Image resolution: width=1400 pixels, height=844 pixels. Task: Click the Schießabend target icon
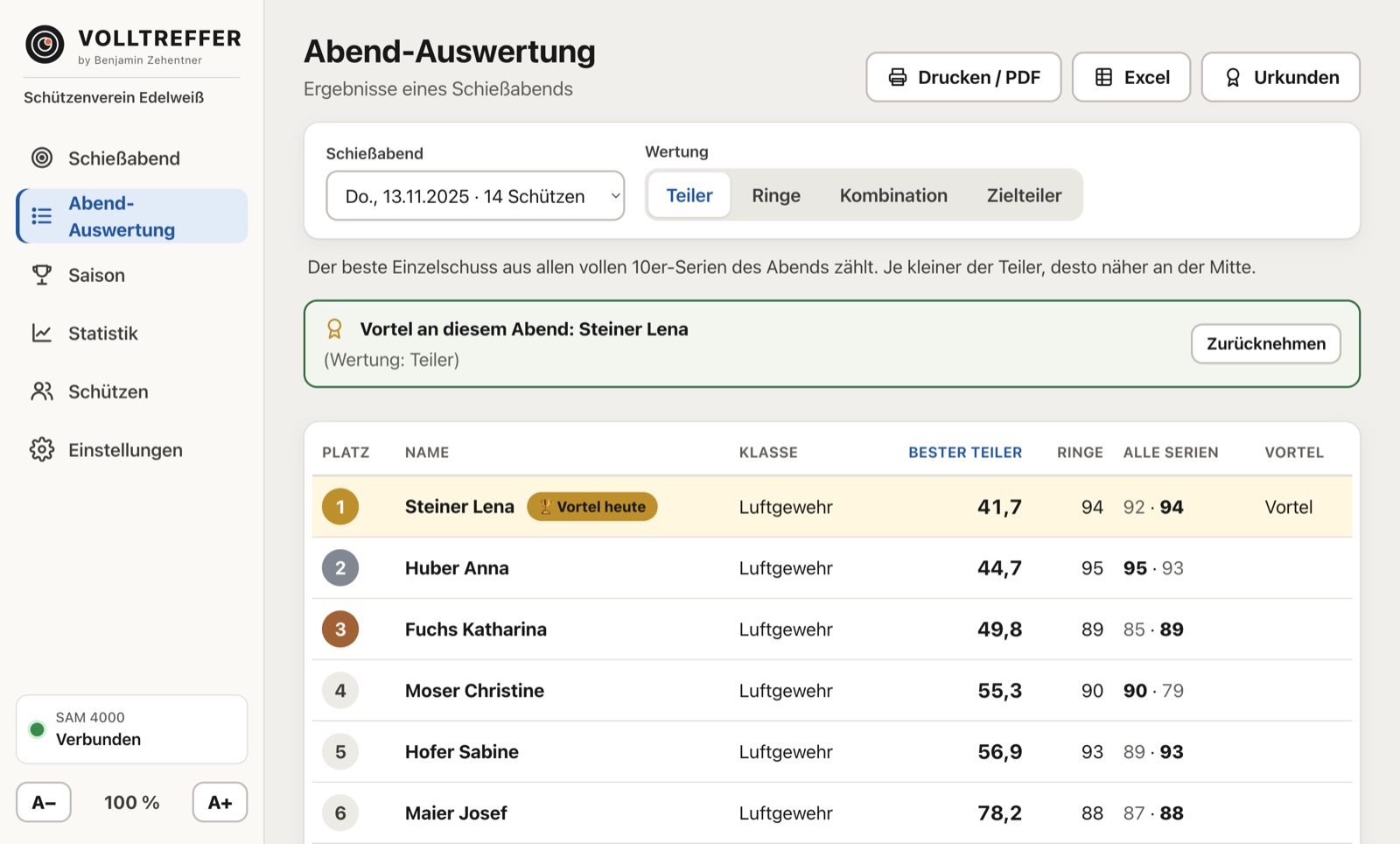42,158
